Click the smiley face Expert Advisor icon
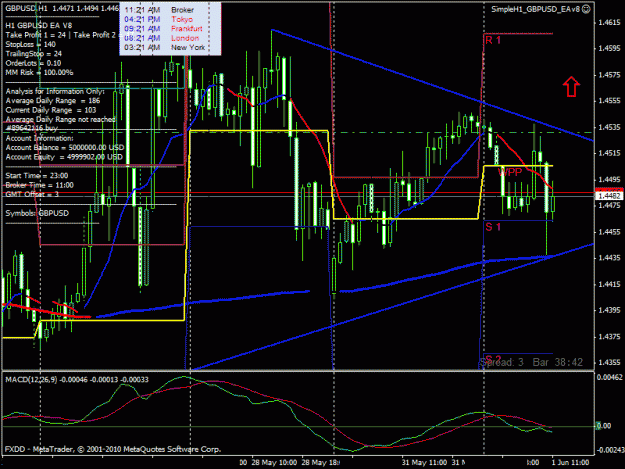Image resolution: width=625 pixels, height=469 pixels. click(x=586, y=9)
